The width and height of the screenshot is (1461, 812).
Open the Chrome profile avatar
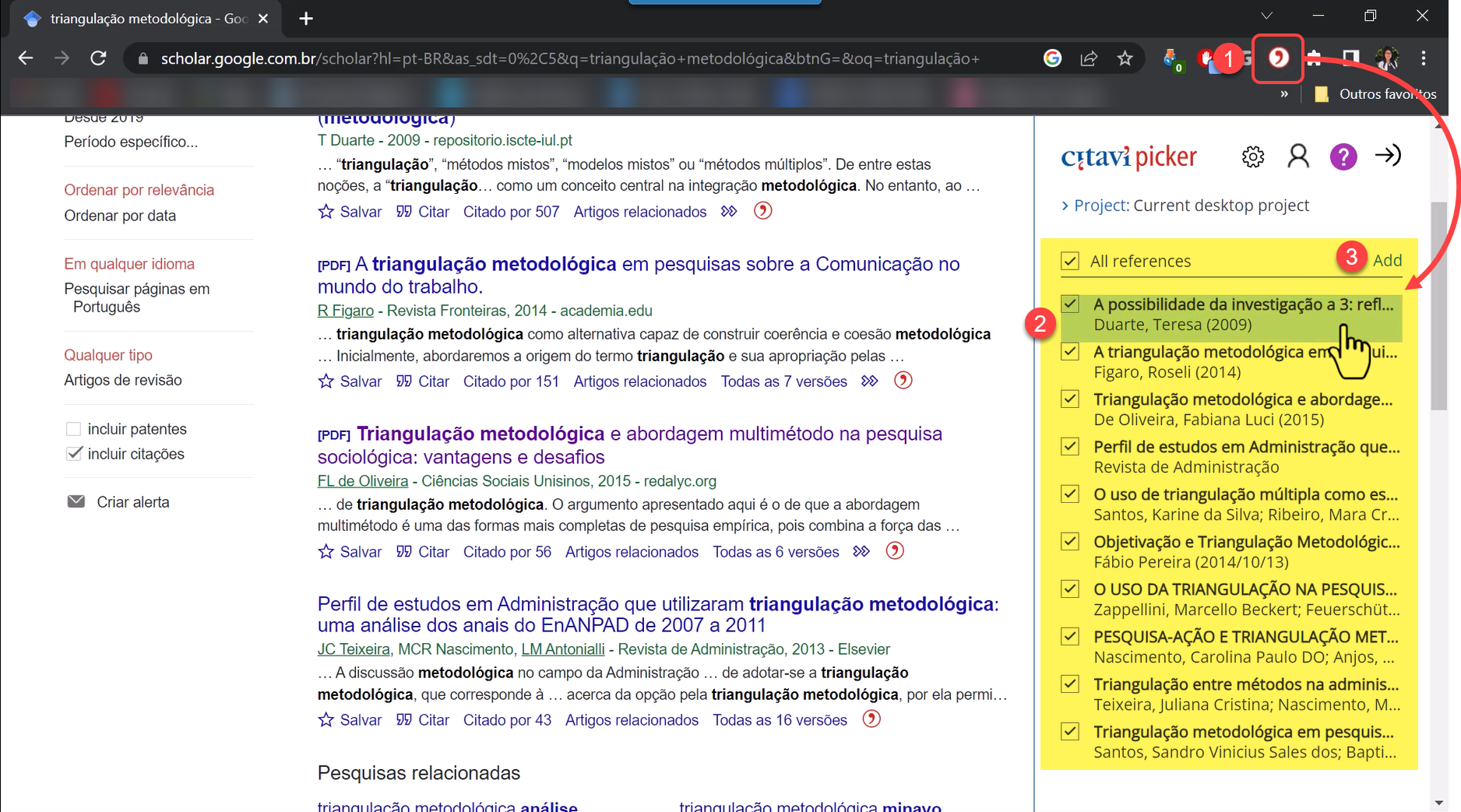tap(1387, 58)
